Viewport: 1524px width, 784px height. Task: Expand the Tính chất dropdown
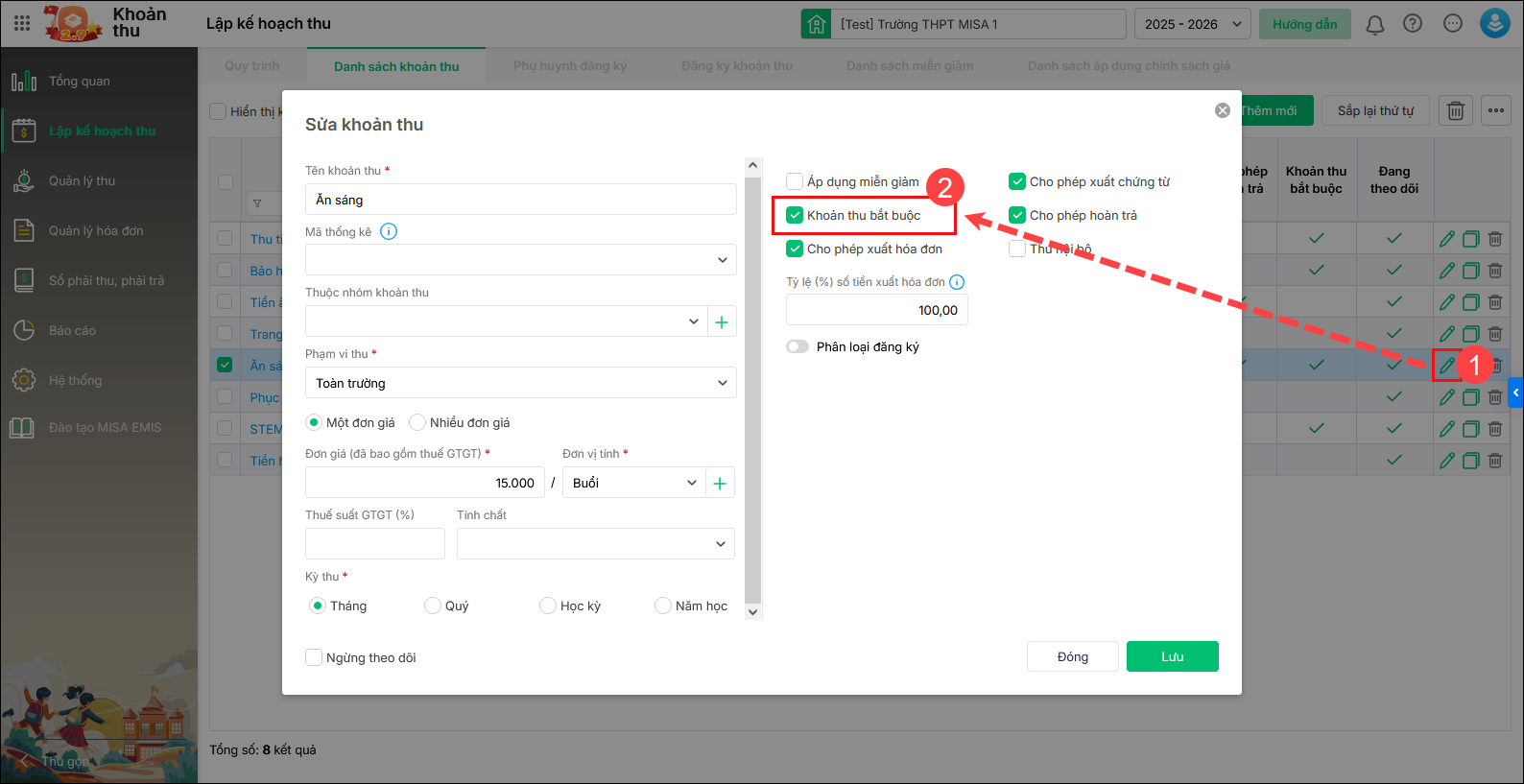[x=595, y=544]
